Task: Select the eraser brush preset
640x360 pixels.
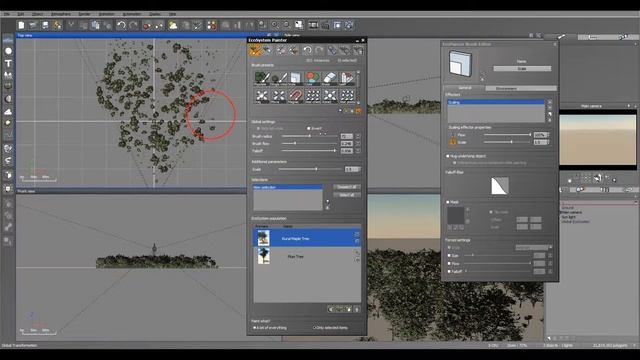Action: pos(330,78)
